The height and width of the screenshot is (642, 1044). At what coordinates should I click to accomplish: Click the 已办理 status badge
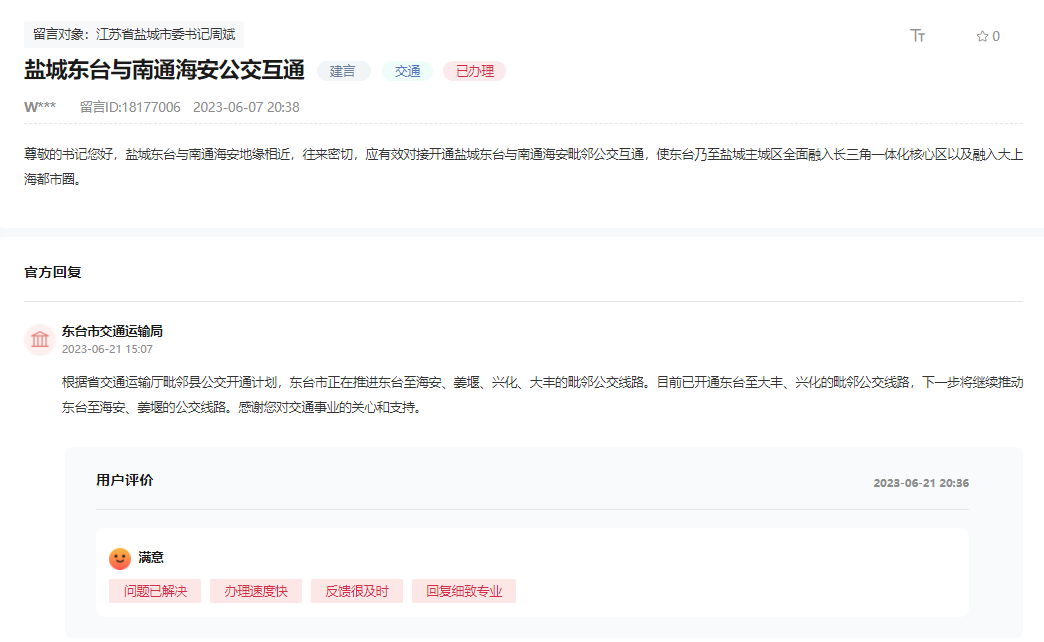click(x=473, y=71)
